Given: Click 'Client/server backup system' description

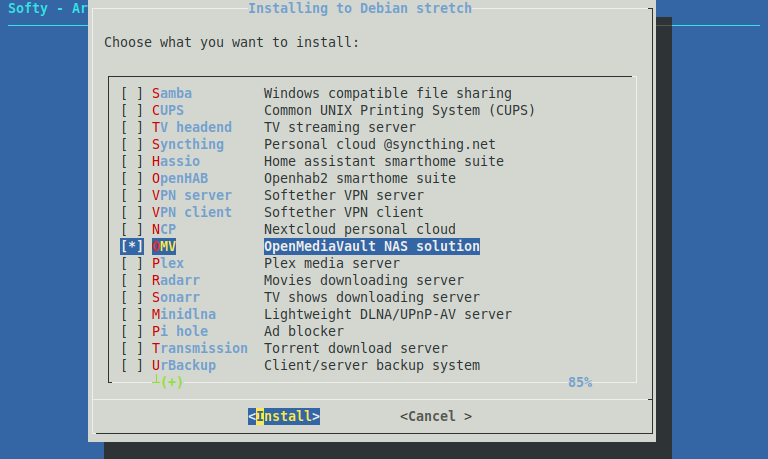Looking at the screenshot, I should pos(372,365).
